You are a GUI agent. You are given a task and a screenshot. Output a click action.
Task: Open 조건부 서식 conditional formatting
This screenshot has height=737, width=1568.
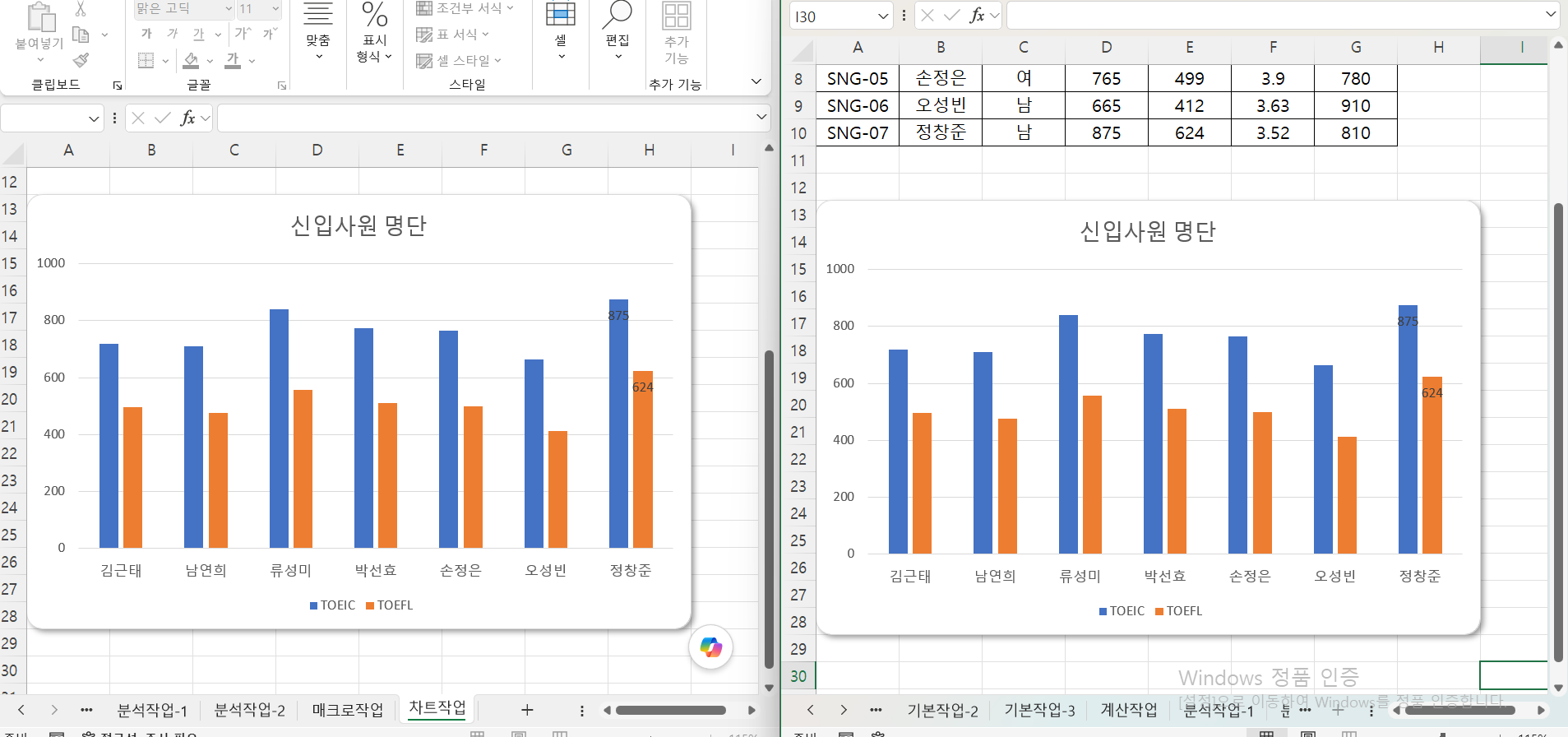point(465,8)
